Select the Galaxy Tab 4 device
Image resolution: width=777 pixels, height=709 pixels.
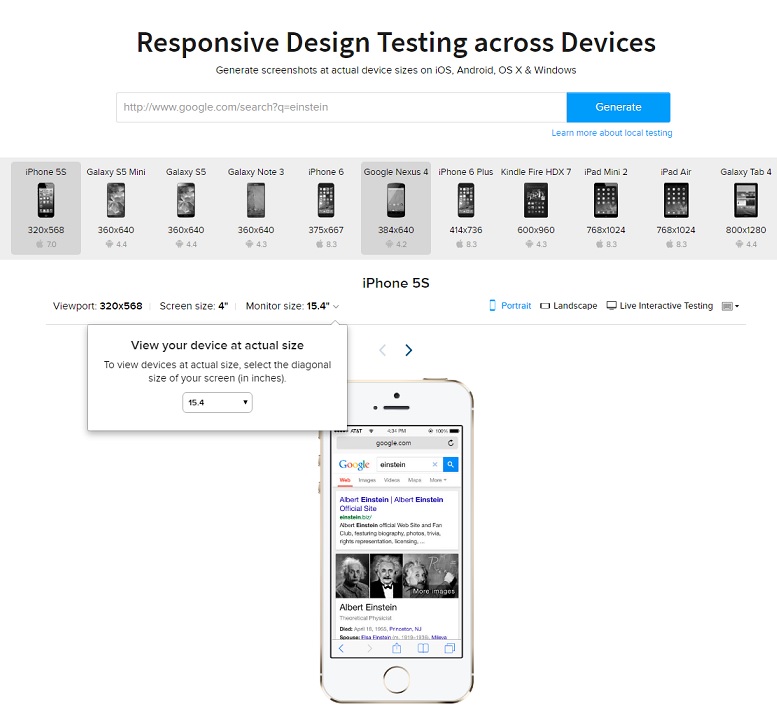coord(746,208)
